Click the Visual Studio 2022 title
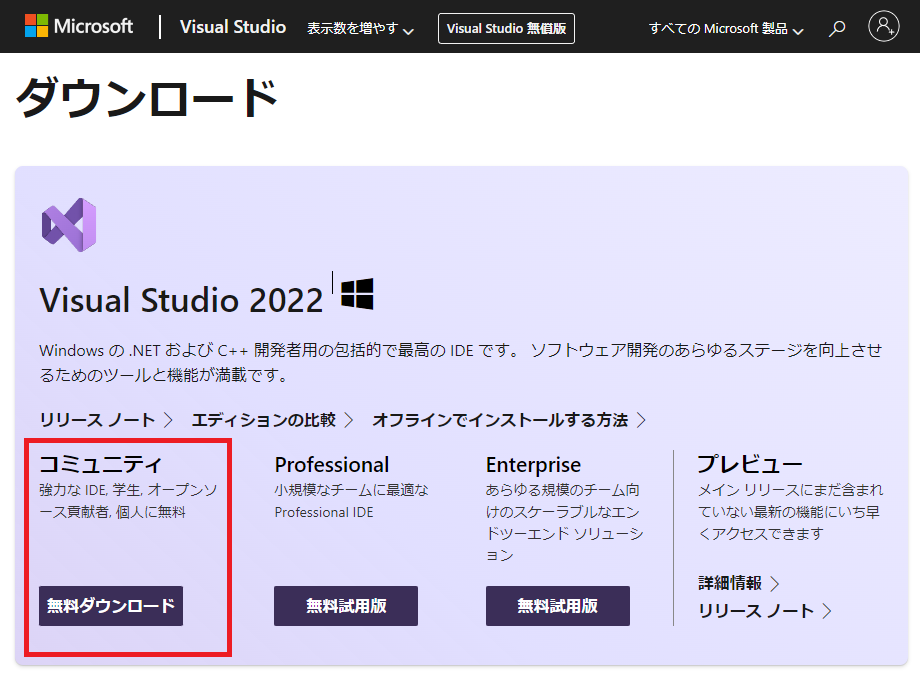The height and width of the screenshot is (679, 920). coord(181,300)
